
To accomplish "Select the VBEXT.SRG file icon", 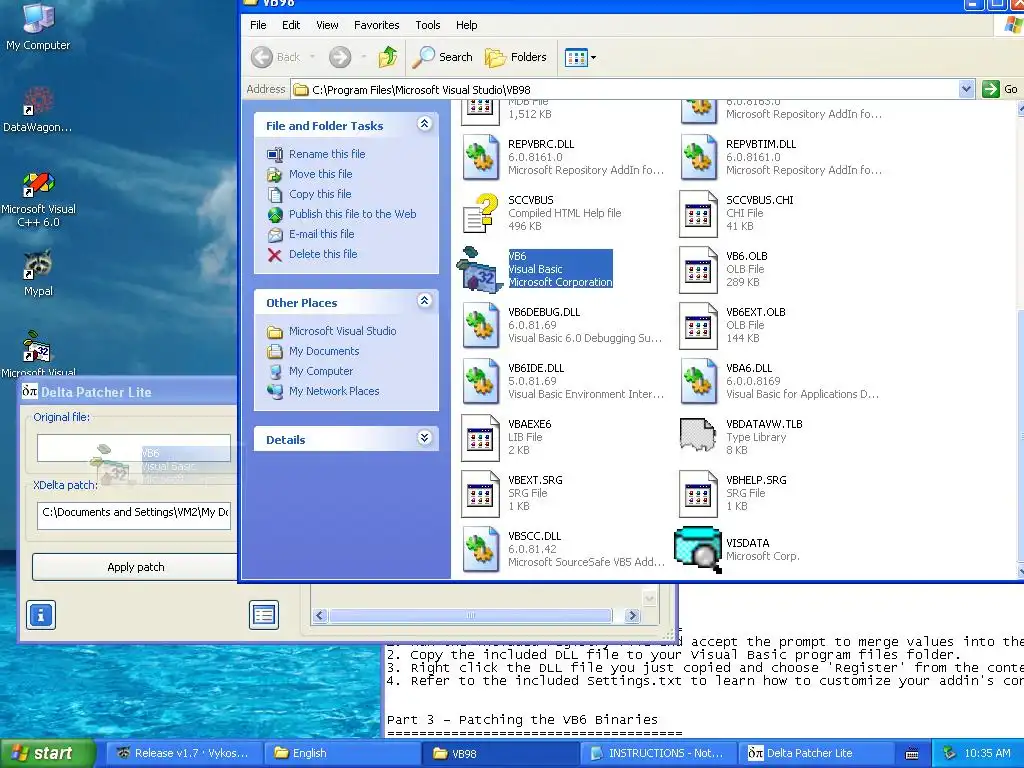I will pos(481,494).
